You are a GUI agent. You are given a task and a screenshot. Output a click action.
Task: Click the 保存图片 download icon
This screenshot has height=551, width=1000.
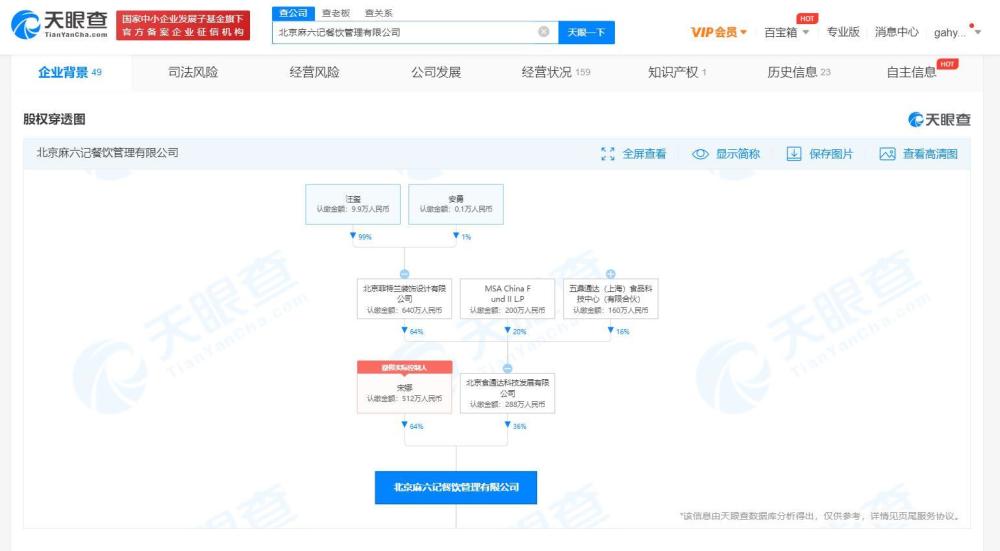793,154
